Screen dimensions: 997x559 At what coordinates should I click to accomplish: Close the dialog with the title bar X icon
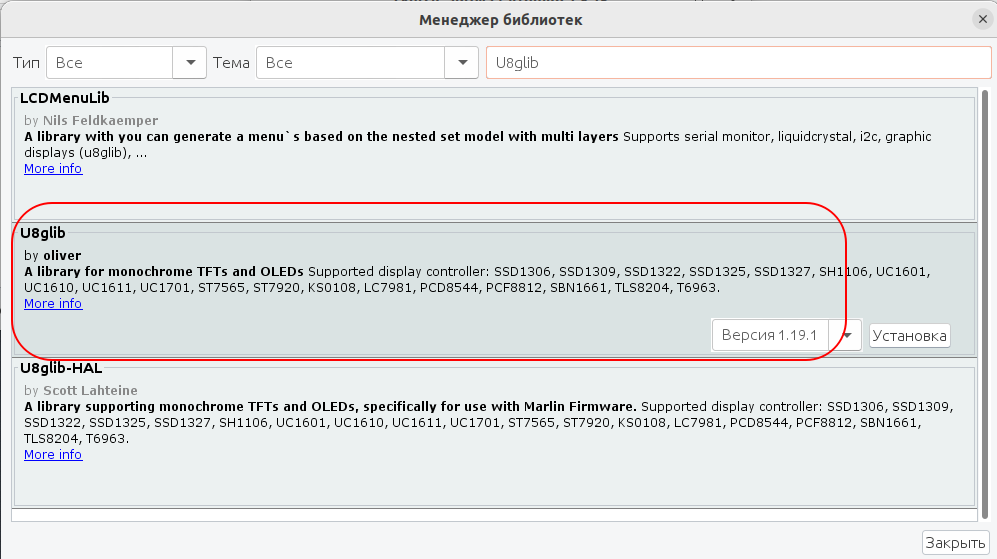click(982, 19)
